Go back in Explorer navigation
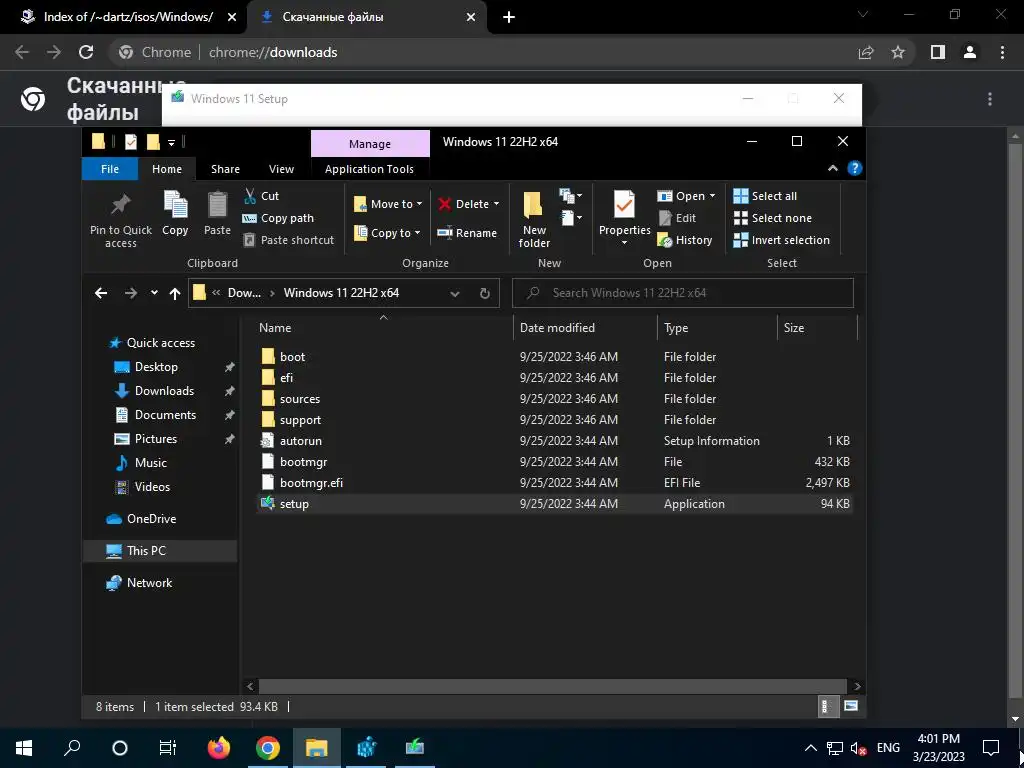Viewport: 1024px width, 768px height. click(101, 293)
